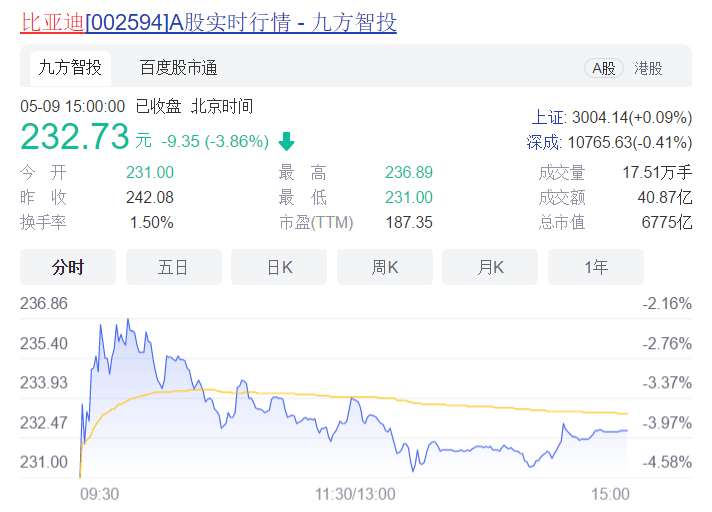
Task: Click the 换手率 value 1.50%
Action: point(152,222)
